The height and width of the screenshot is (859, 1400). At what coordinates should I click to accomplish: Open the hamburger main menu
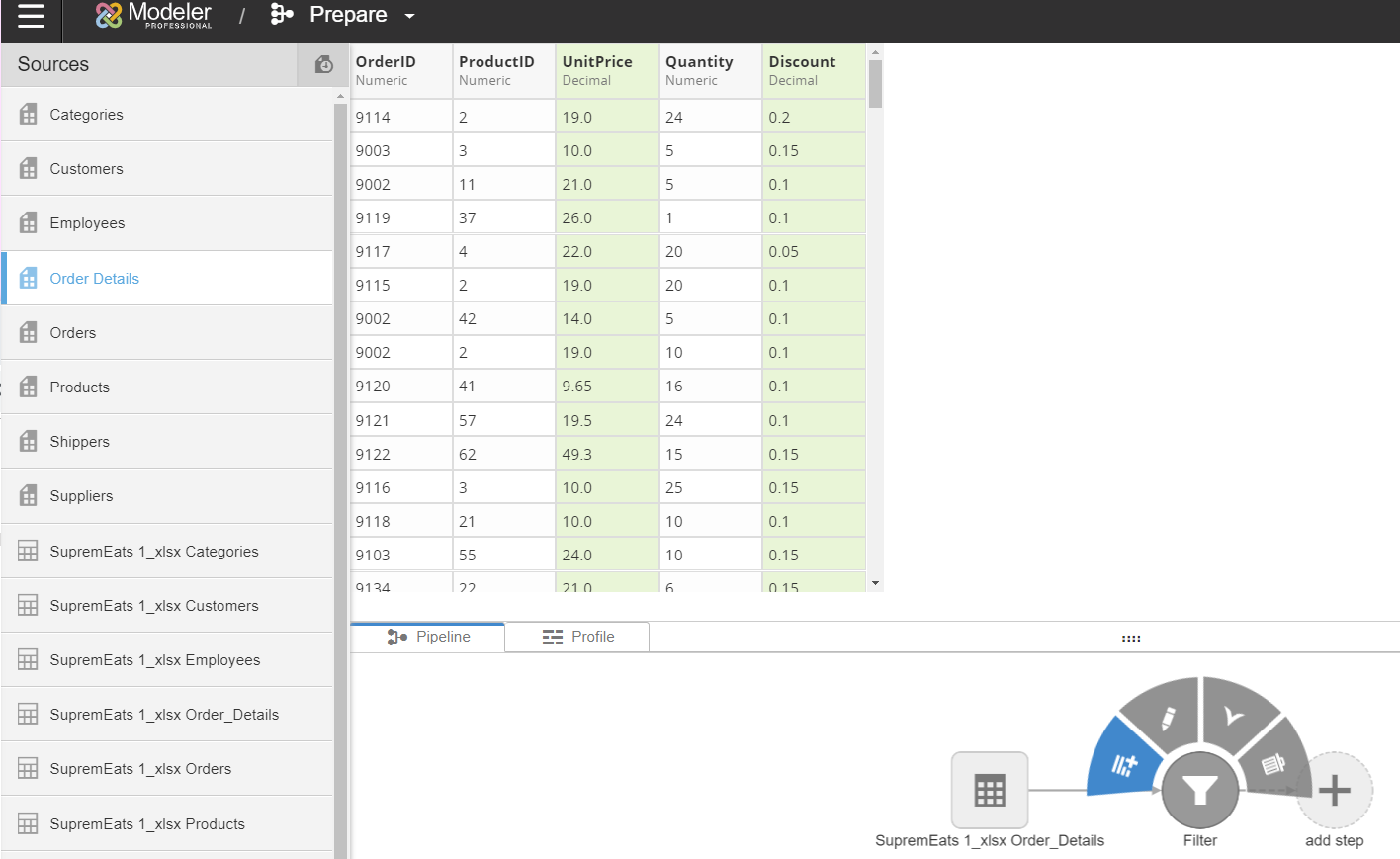pos(31,16)
